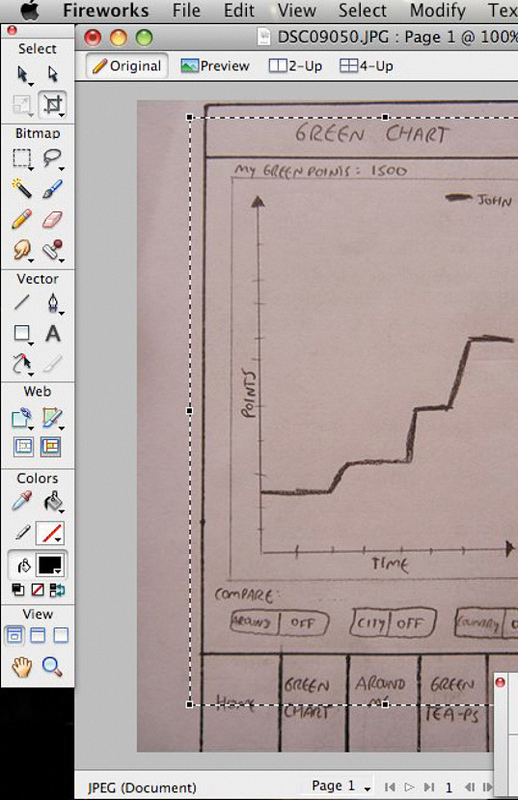Viewport: 518px width, 800px height.
Task: Expand the Page 1 dropdown
Action: tap(341, 786)
